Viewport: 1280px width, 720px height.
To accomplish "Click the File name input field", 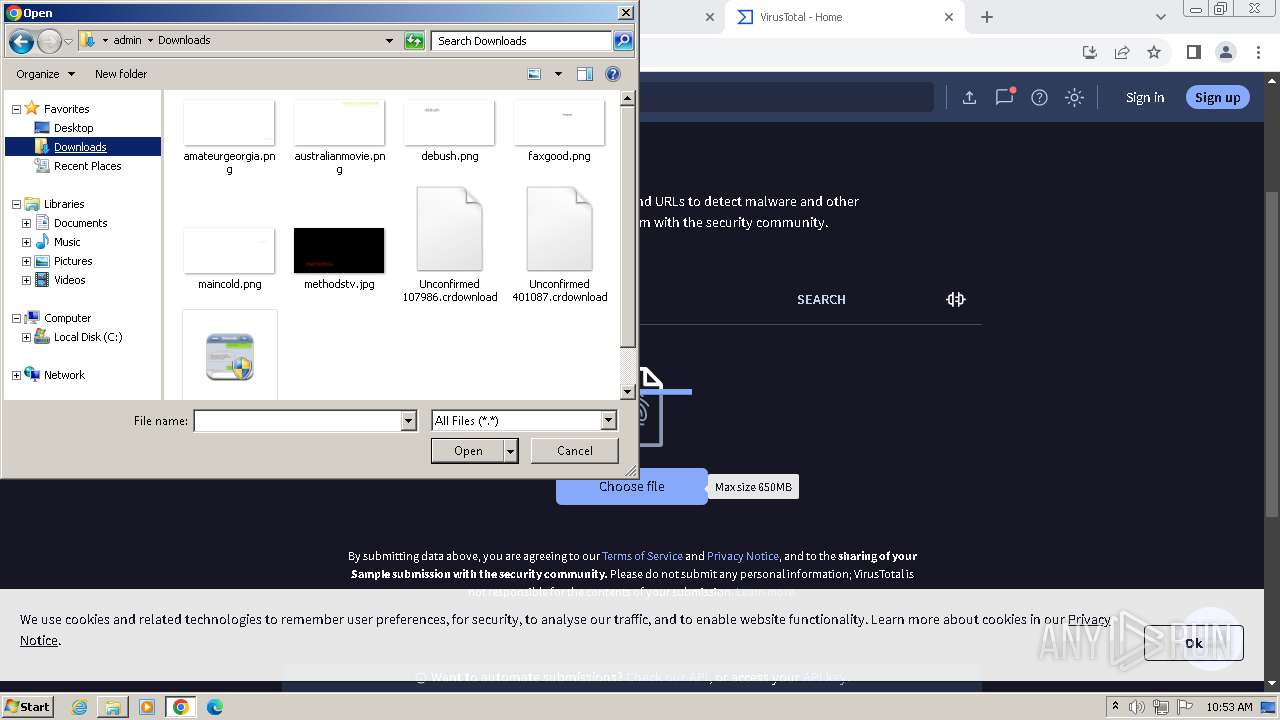I will (x=297, y=421).
